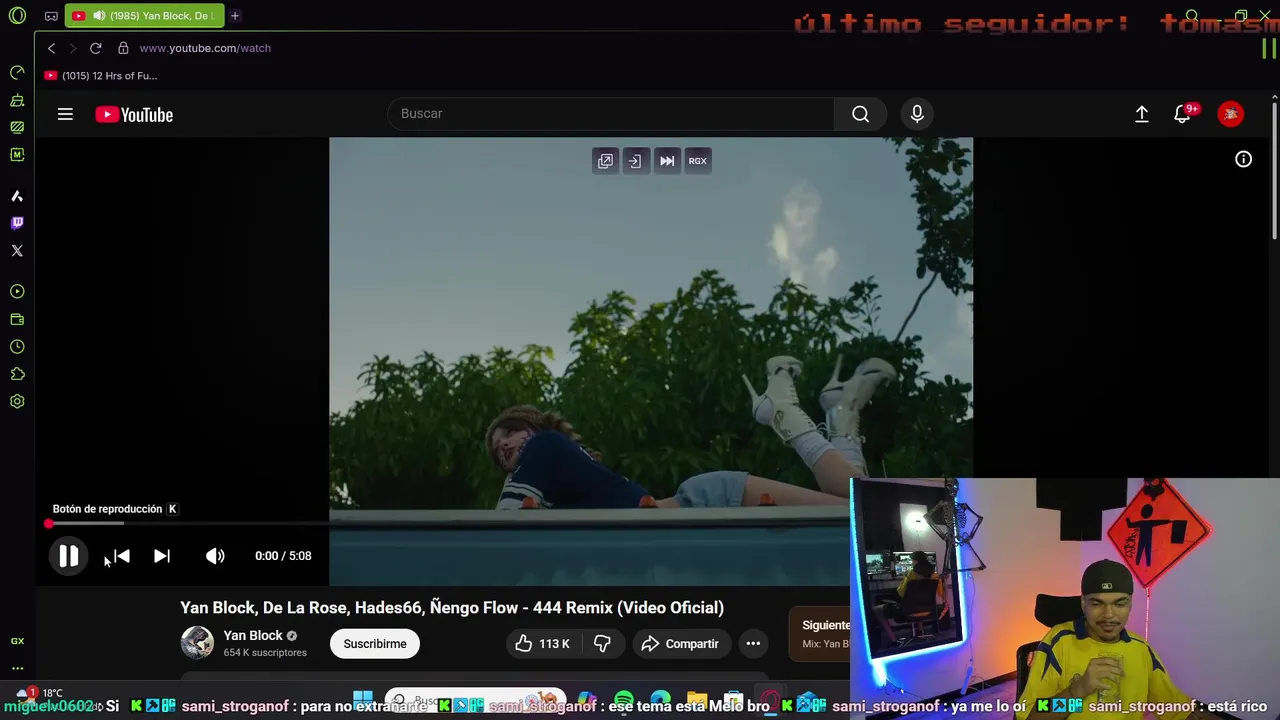This screenshot has width=1280, height=720.
Task: Subscribe with the Suscribirme button
Action: coord(375,644)
